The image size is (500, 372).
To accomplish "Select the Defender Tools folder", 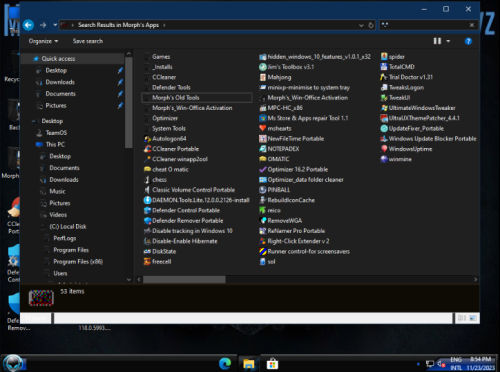I will pyautogui.click(x=171, y=87).
